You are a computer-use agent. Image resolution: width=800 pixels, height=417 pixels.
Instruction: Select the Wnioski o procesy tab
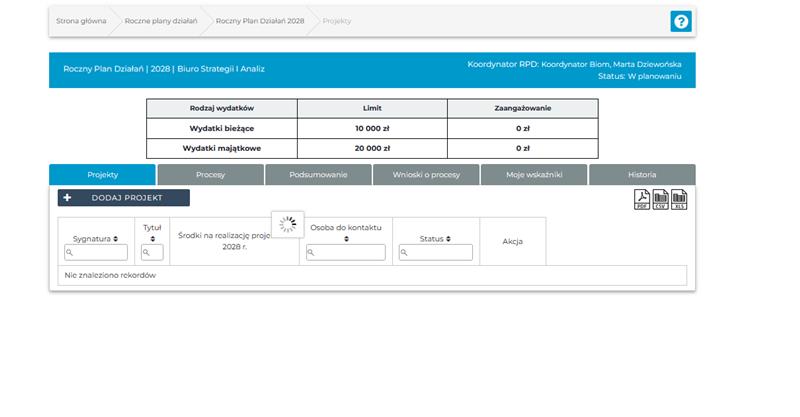click(426, 175)
